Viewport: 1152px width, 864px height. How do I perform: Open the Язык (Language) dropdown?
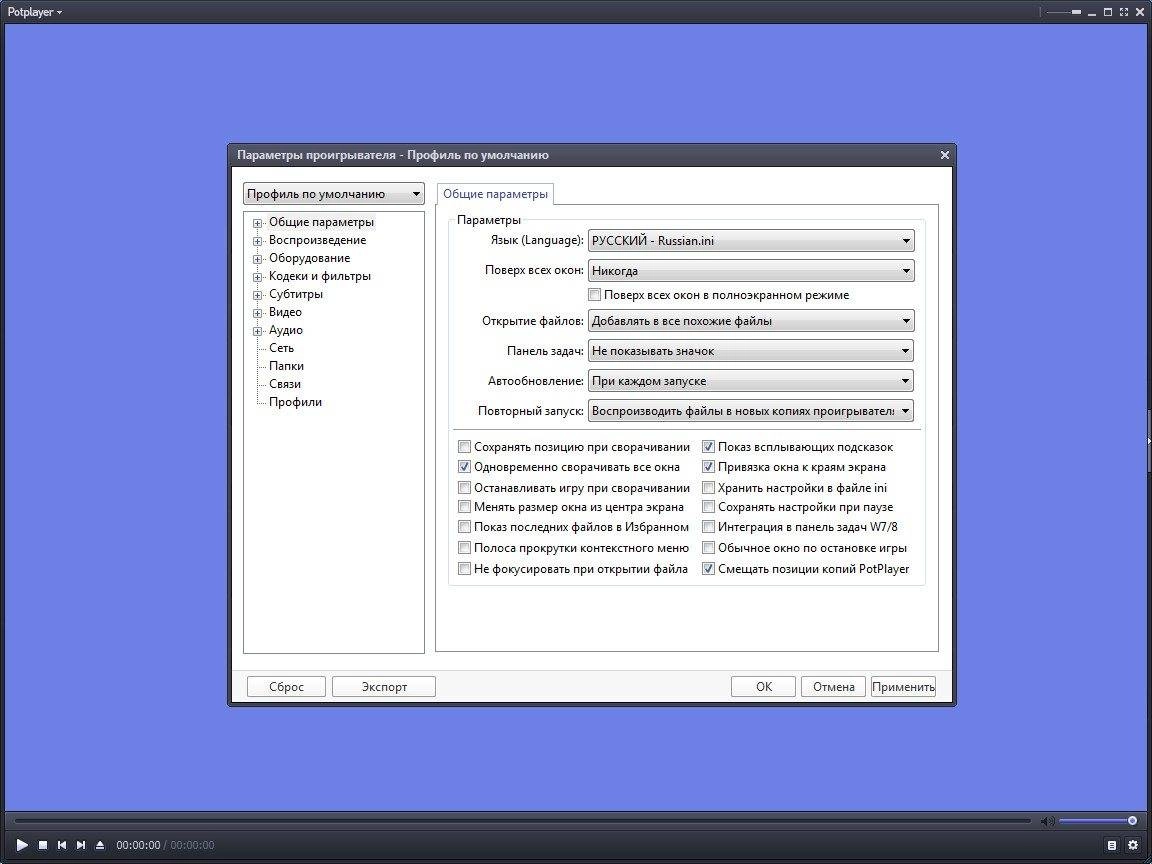(x=751, y=240)
